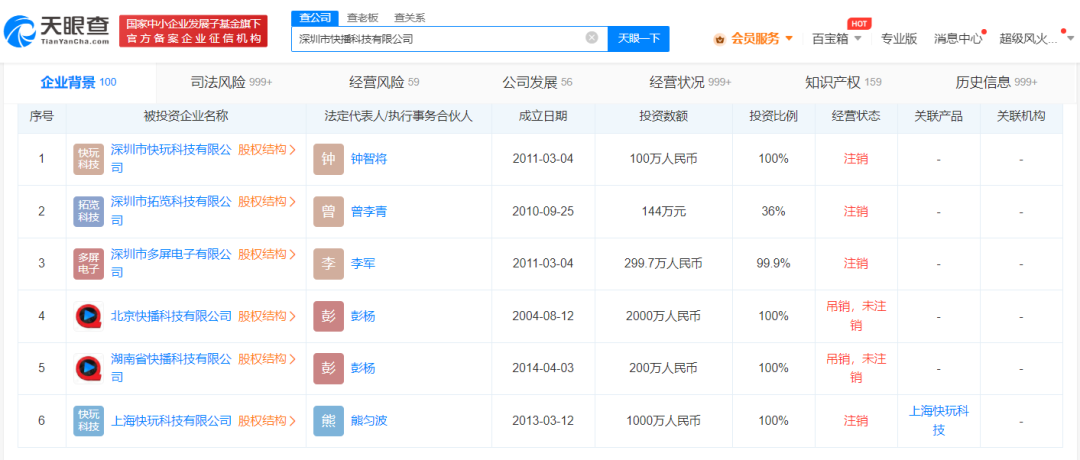The width and height of the screenshot is (1080, 460).
Task: Open 湖南省快播科技有限公司 company link
Action: pos(171,368)
